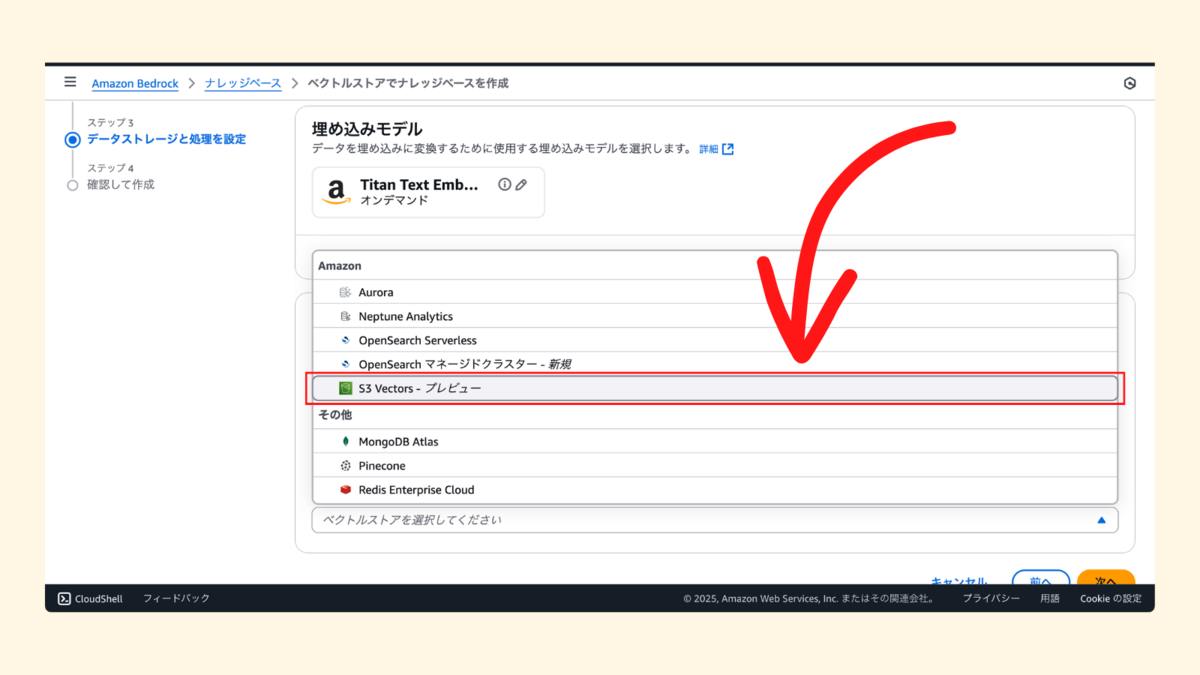
Task: Click the external link icon beside 詳細
Action: 728,149
